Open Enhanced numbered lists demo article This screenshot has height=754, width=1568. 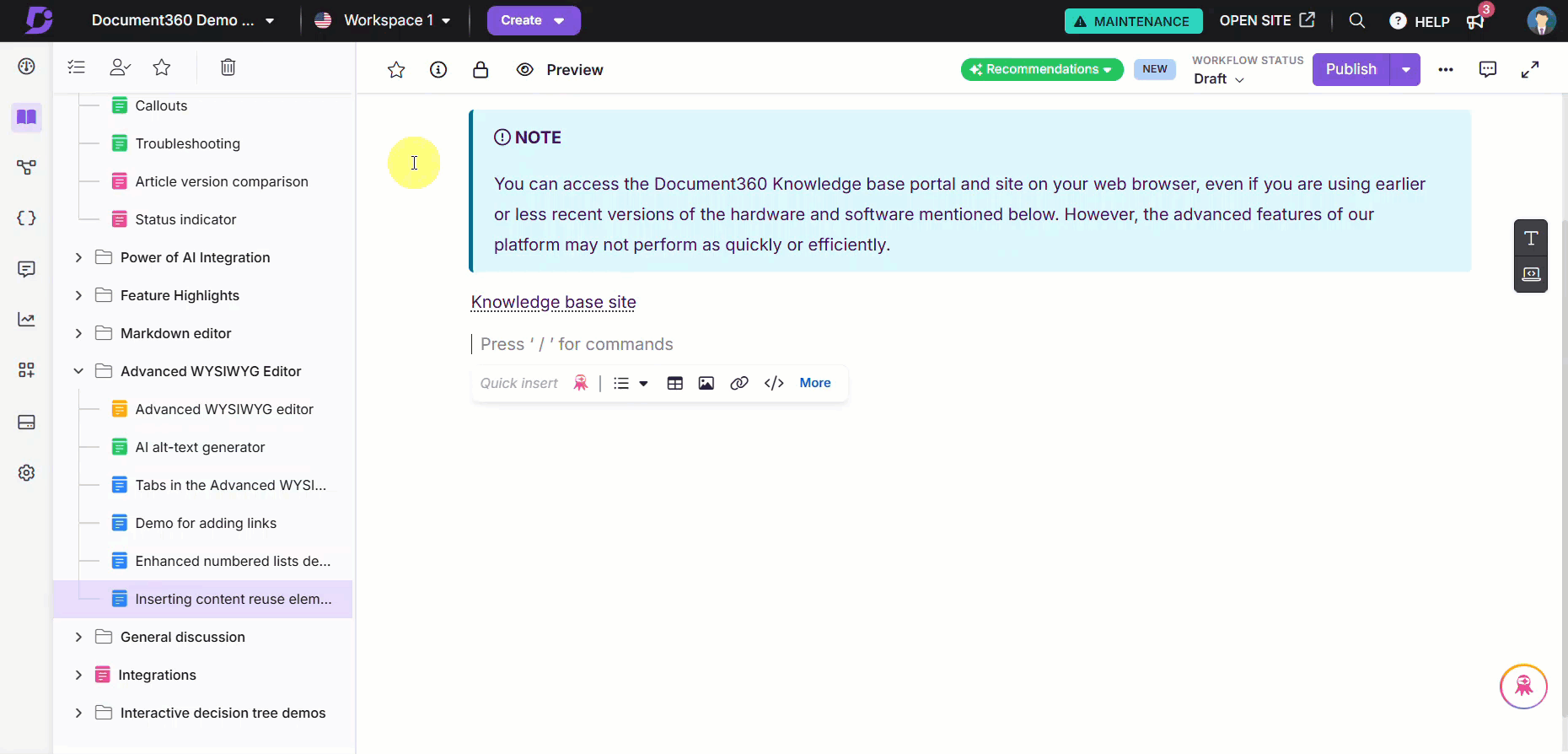tap(233, 562)
